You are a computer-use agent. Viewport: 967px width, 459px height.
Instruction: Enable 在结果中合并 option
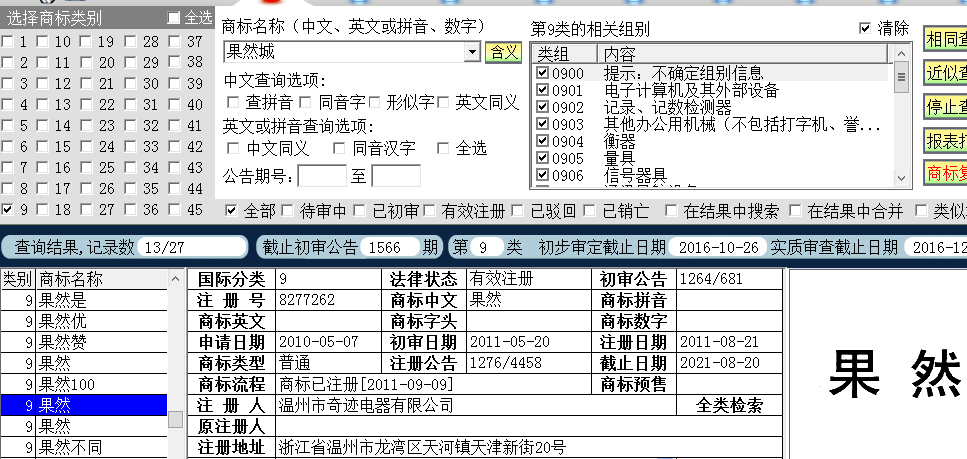click(796, 211)
